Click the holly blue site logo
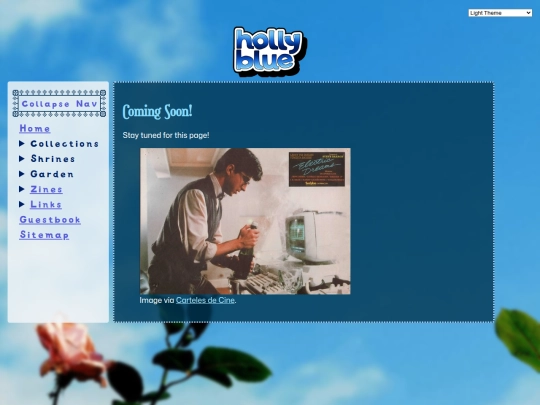Viewport: 540px width, 405px height. [270, 51]
